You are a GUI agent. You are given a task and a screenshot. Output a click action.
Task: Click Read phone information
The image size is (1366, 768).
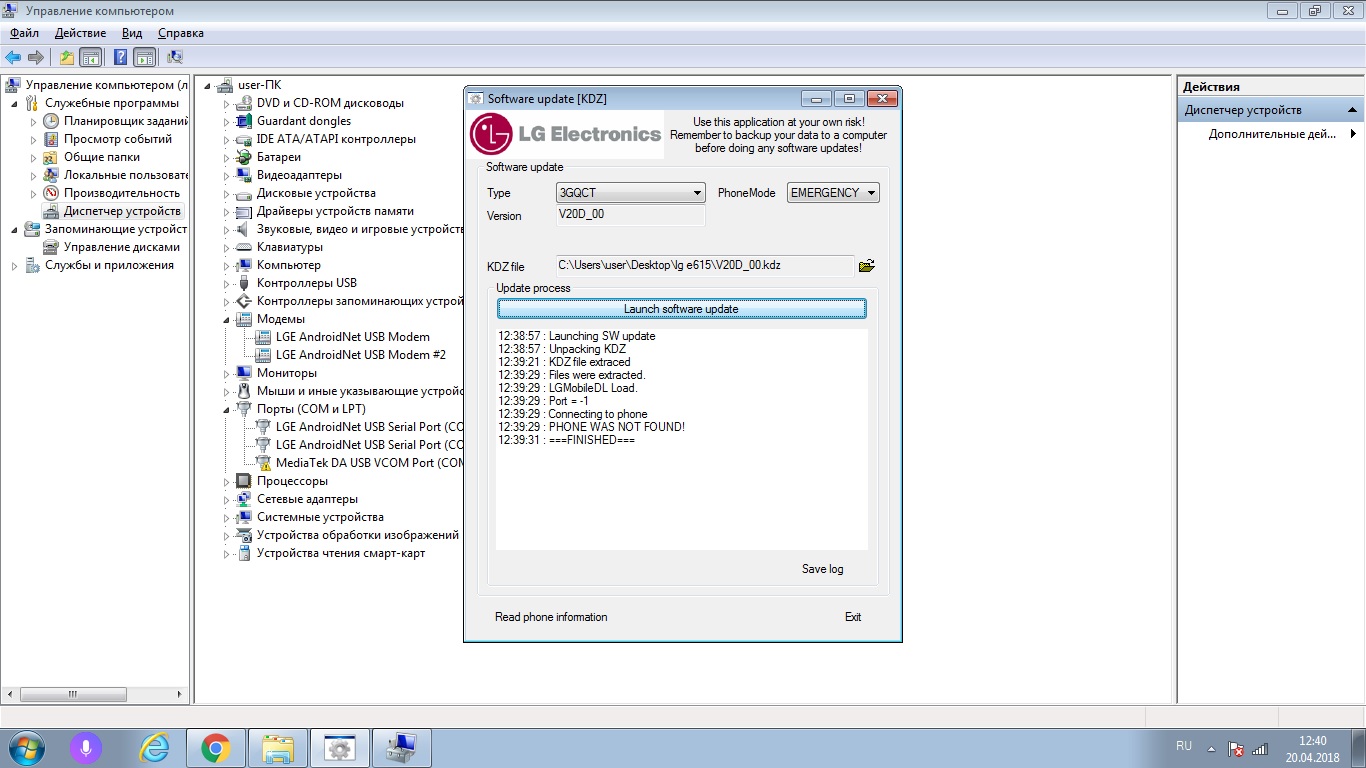coord(551,617)
